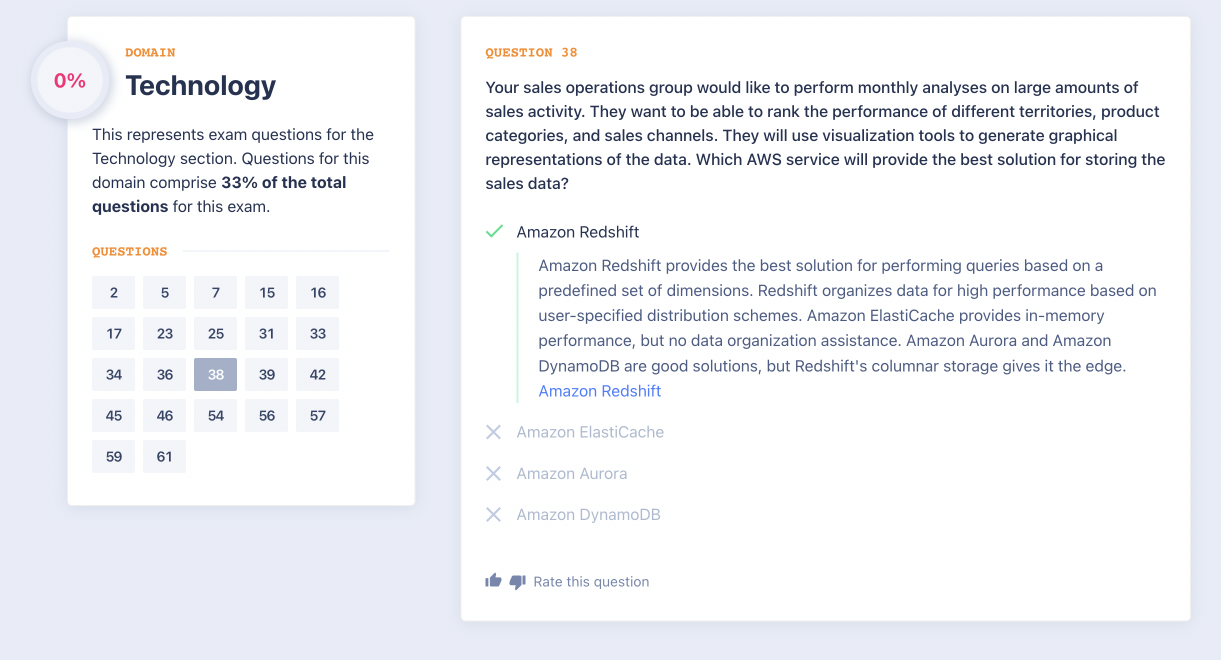Click the 0% score circle badge
The width and height of the screenshot is (1221, 660).
pos(70,81)
